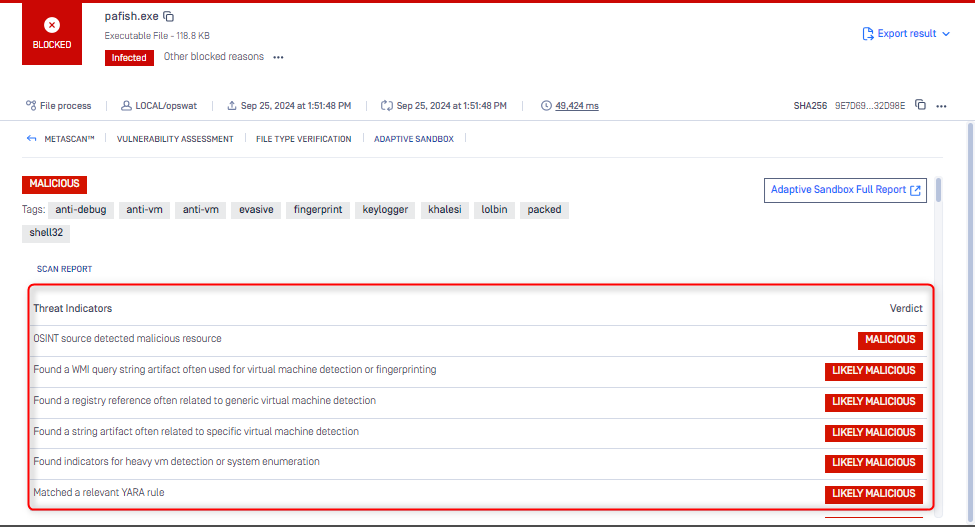Image resolution: width=975 pixels, height=527 pixels.
Task: Select the shell32 tag
Action: click(x=46, y=233)
